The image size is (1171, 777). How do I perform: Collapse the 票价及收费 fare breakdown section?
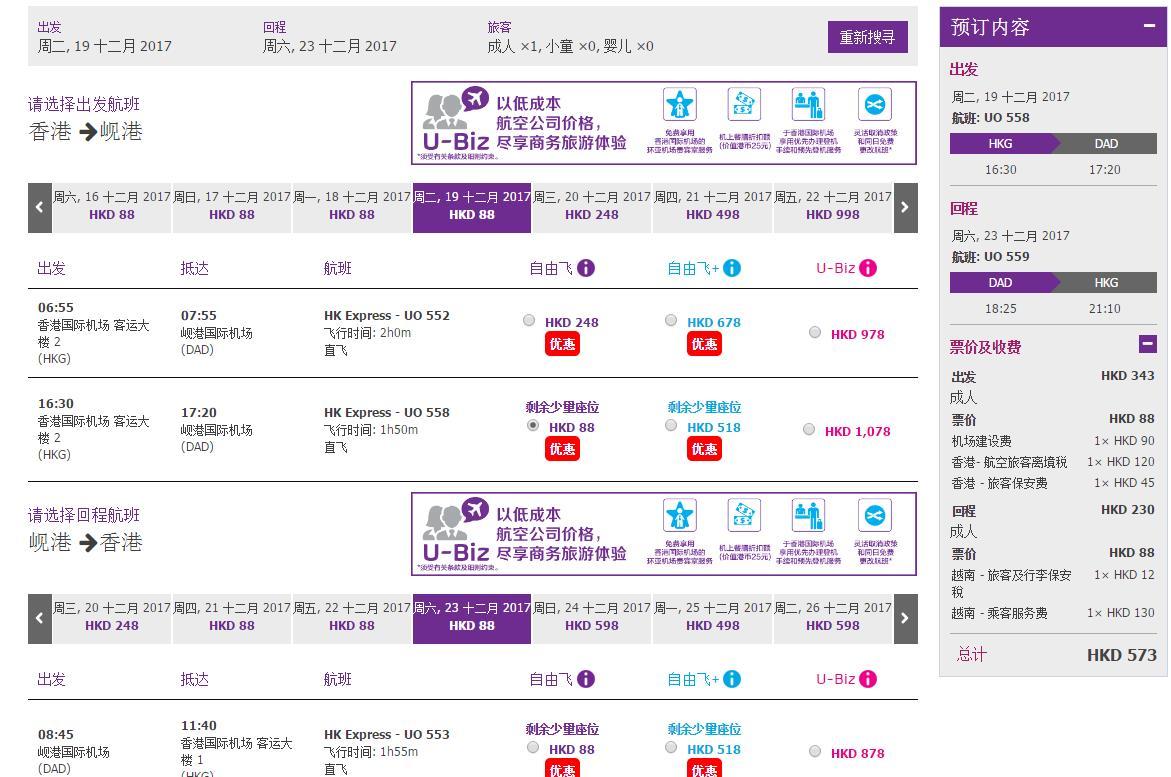coord(1148,344)
